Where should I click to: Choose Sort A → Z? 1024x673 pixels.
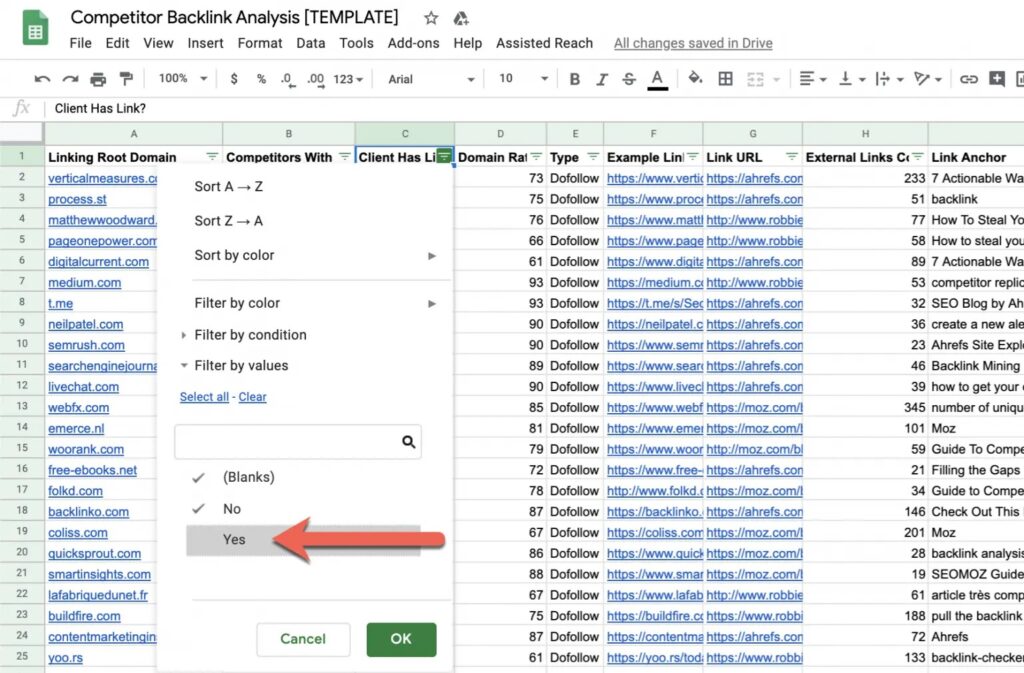(x=229, y=187)
